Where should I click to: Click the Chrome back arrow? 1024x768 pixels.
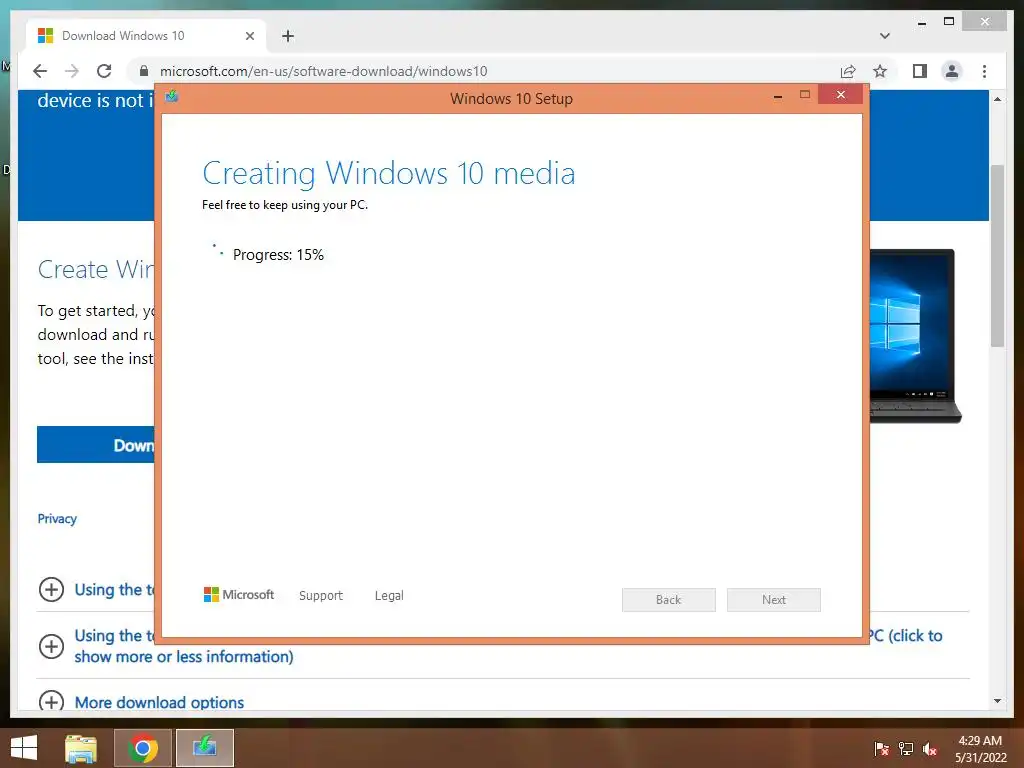(40, 71)
